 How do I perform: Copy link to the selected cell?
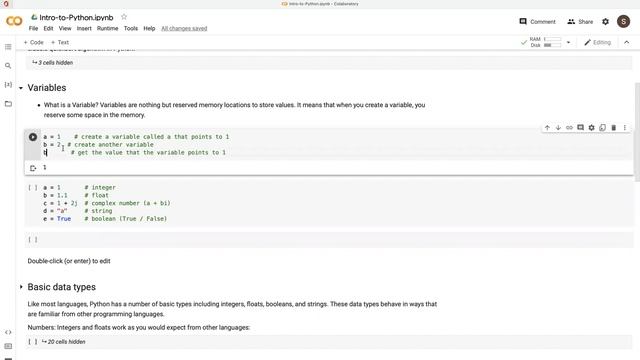569,128
